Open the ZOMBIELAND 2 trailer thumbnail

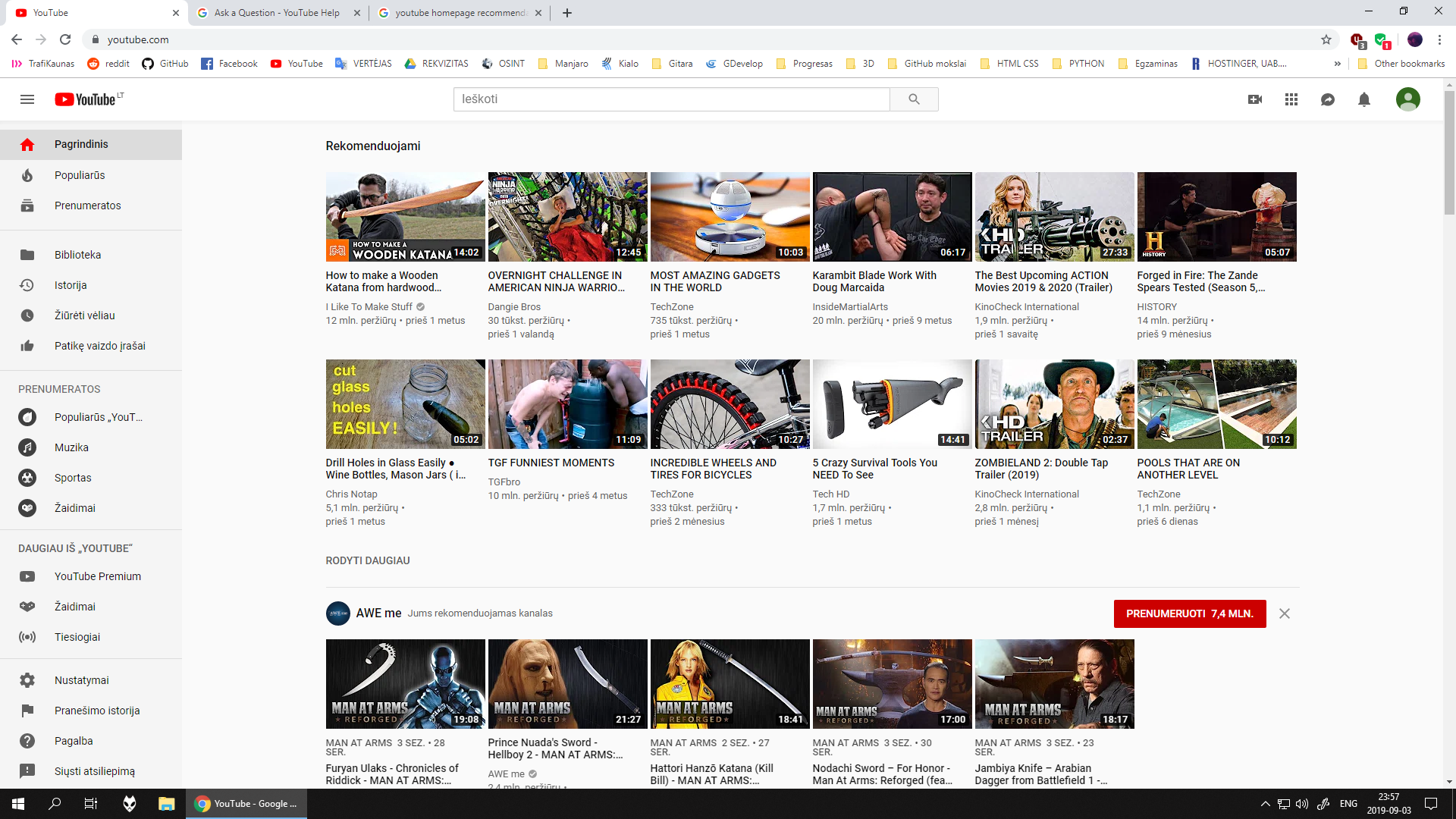[1054, 404]
